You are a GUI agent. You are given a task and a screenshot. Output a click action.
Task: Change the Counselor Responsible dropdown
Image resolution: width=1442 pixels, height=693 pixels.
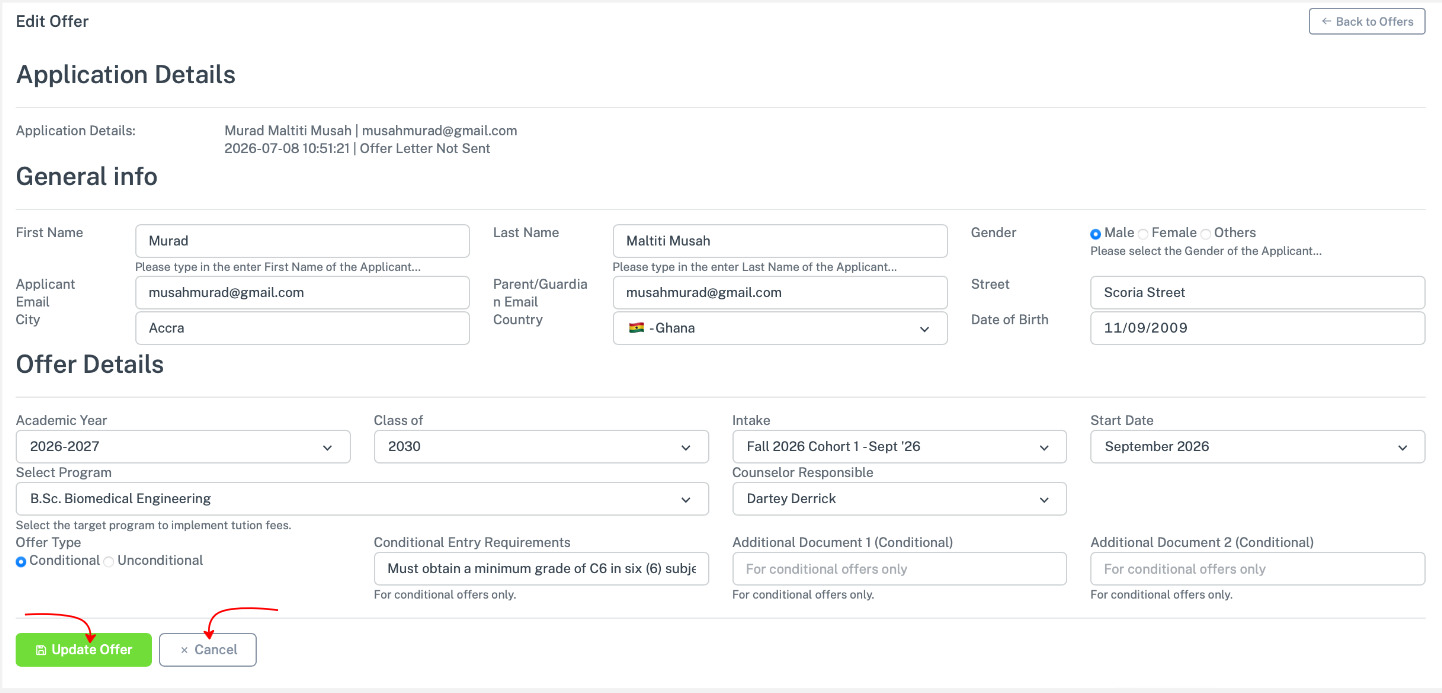tap(899, 499)
